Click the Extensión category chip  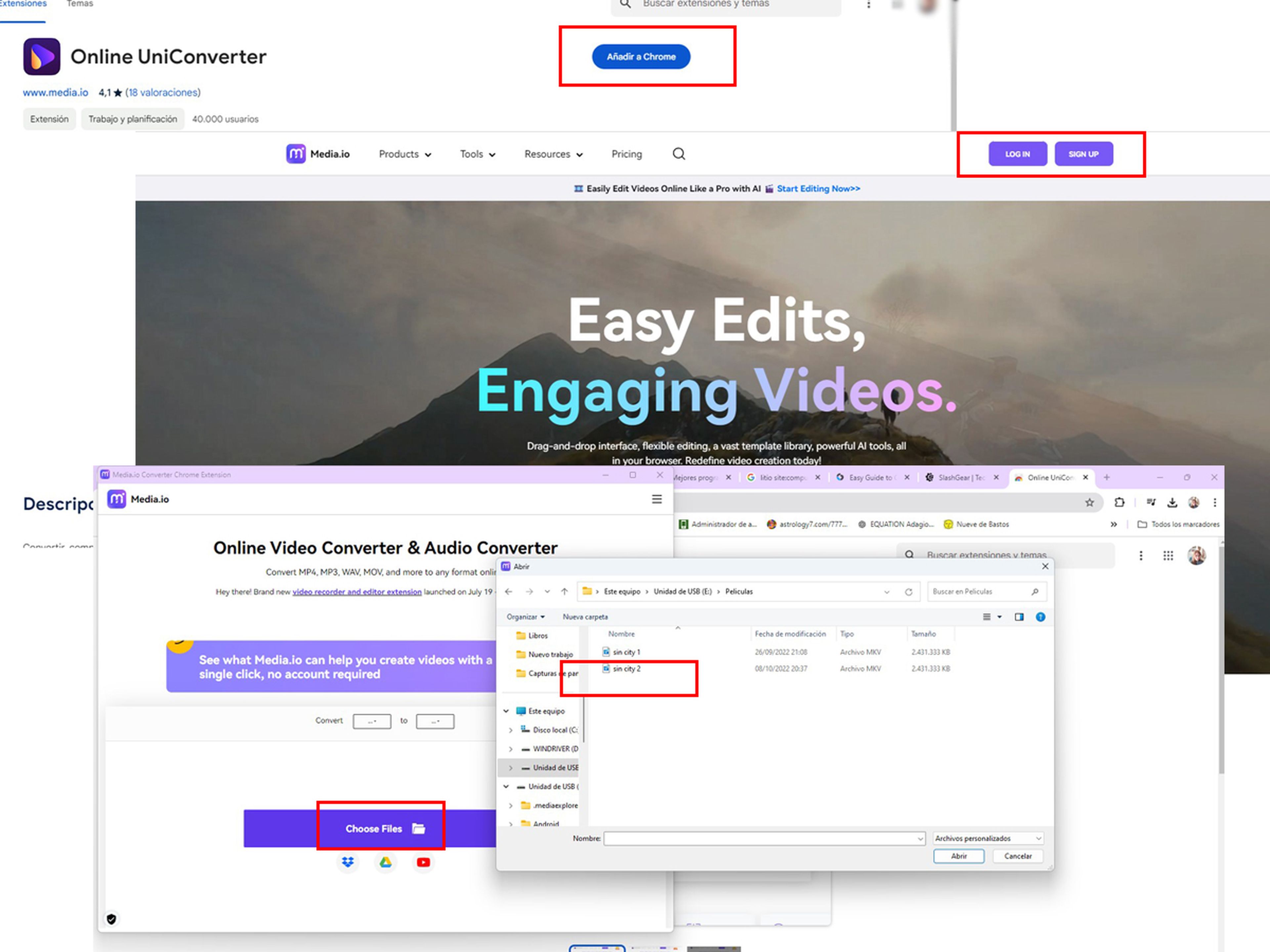[49, 119]
